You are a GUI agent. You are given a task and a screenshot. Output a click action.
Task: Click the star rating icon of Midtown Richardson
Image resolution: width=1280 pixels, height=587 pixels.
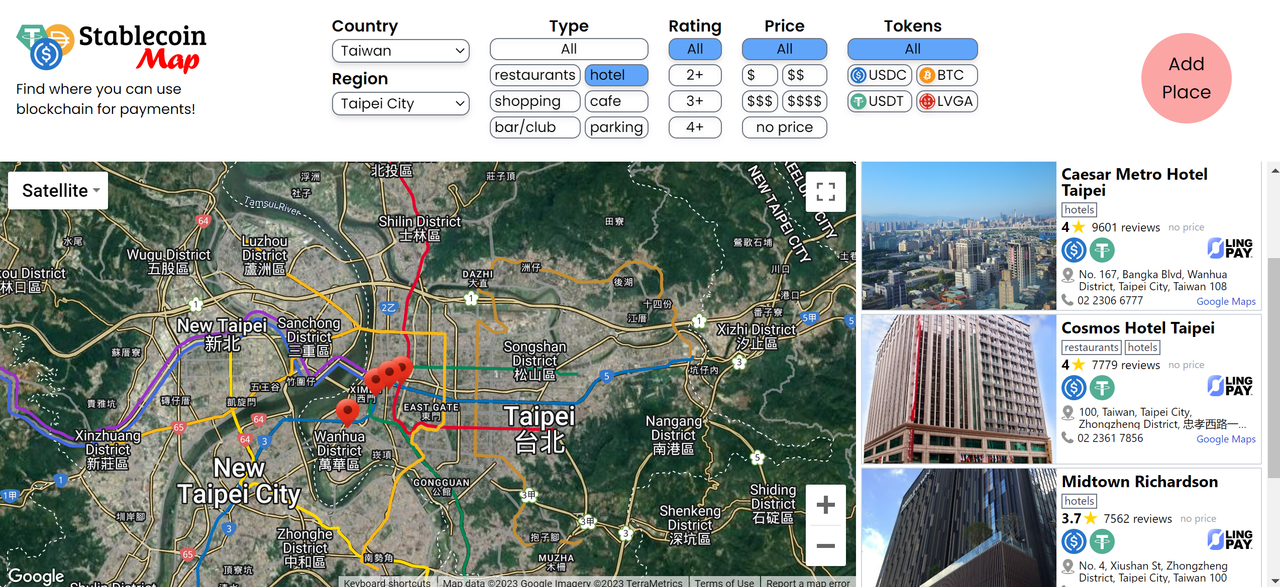1091,519
